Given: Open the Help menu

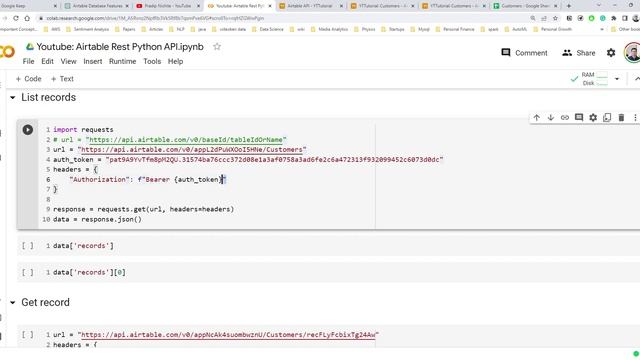Looking at the screenshot, I should click(176, 61).
